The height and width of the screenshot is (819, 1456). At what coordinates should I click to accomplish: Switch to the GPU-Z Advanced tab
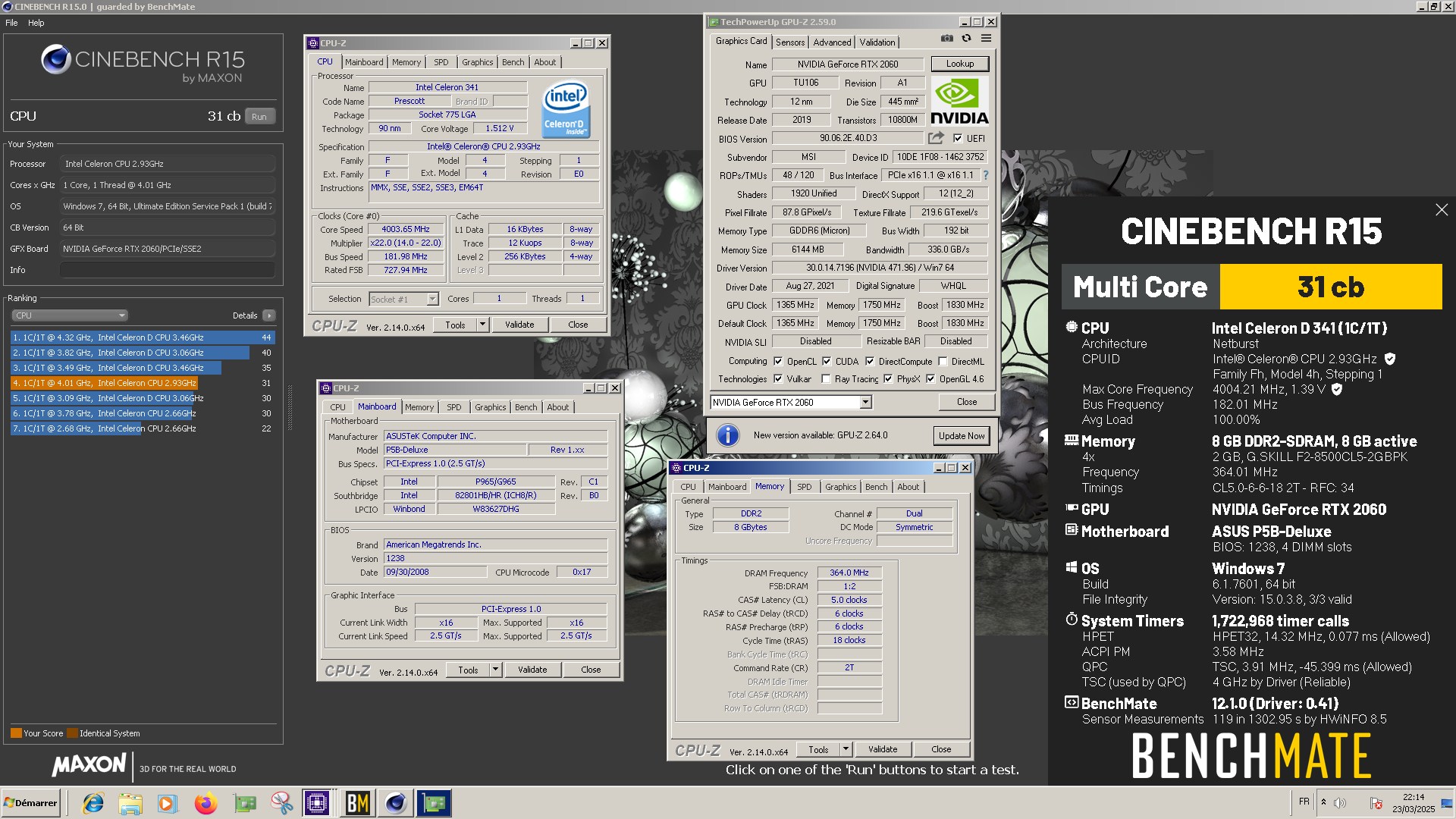[832, 42]
